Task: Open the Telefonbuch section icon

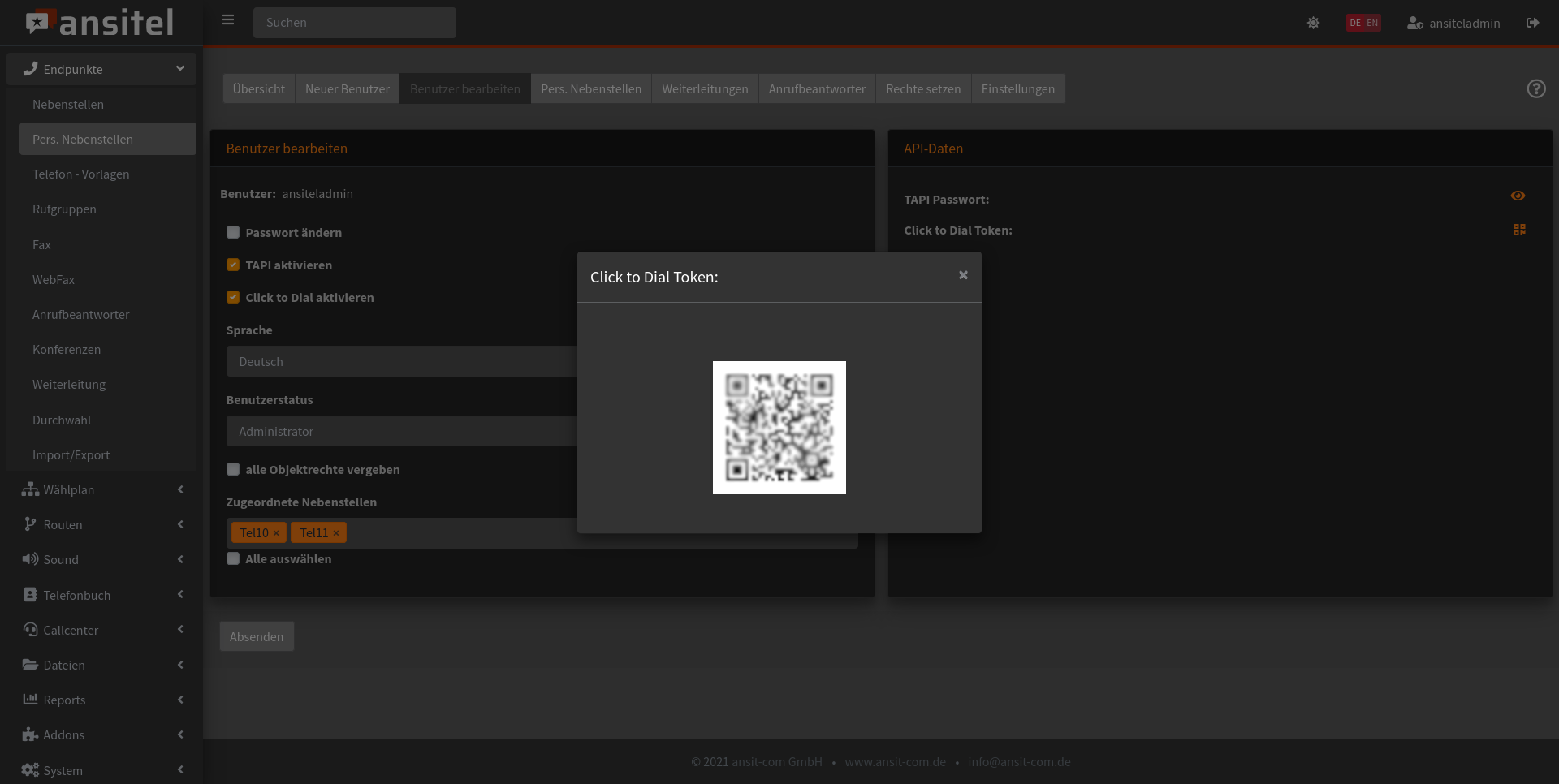Action: coord(30,594)
